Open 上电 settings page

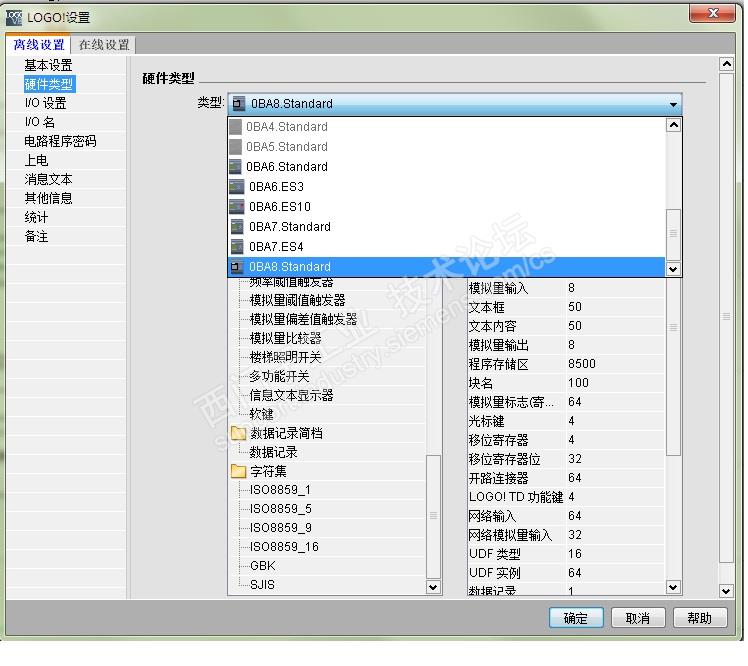36,161
